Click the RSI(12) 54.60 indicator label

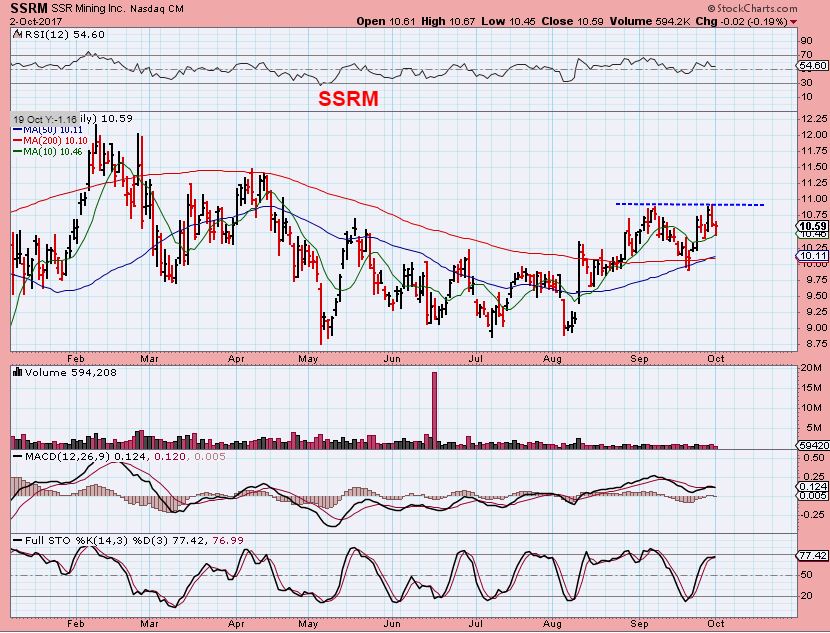point(64,34)
